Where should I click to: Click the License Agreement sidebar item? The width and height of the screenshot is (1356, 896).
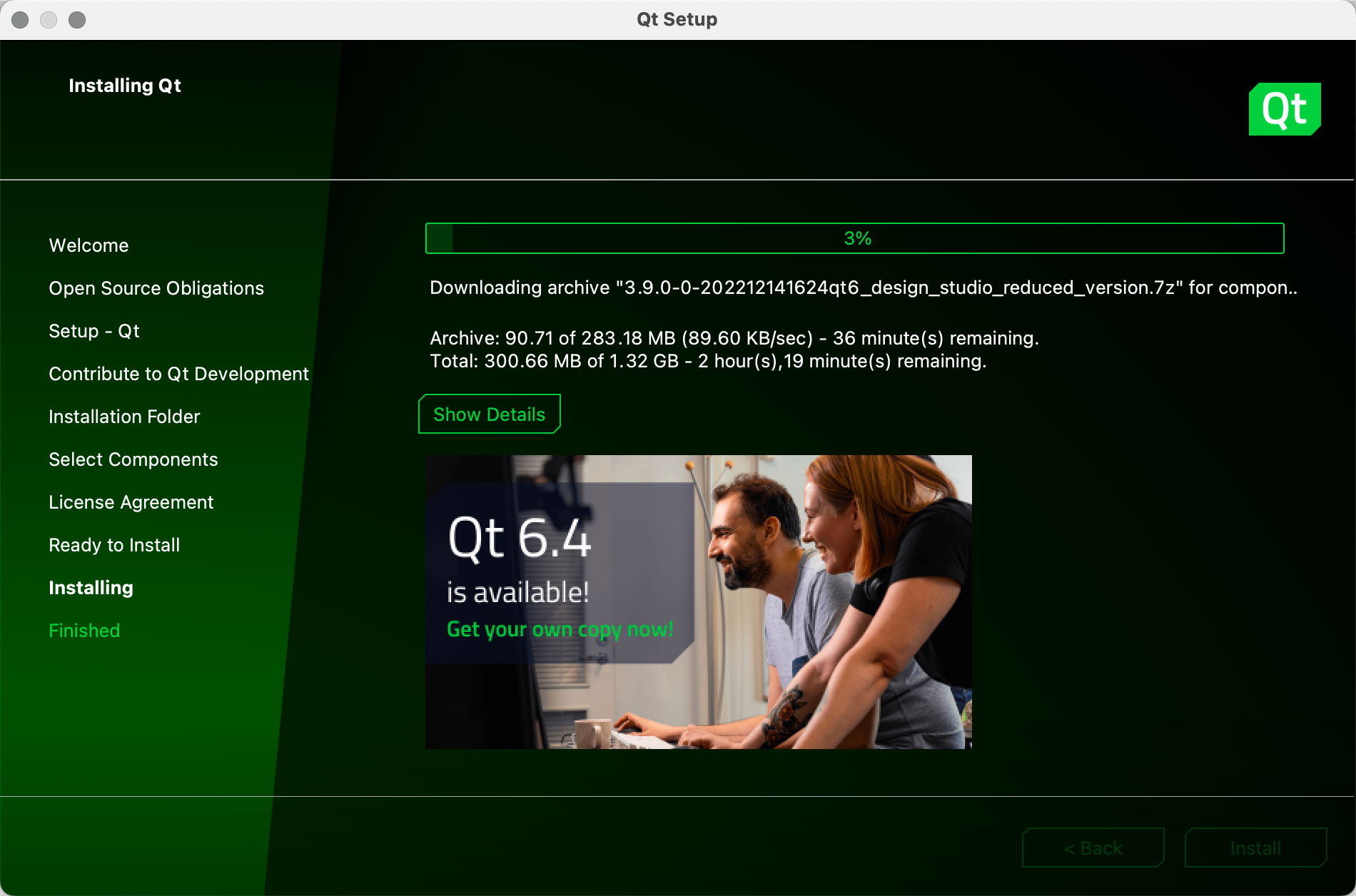(x=131, y=502)
